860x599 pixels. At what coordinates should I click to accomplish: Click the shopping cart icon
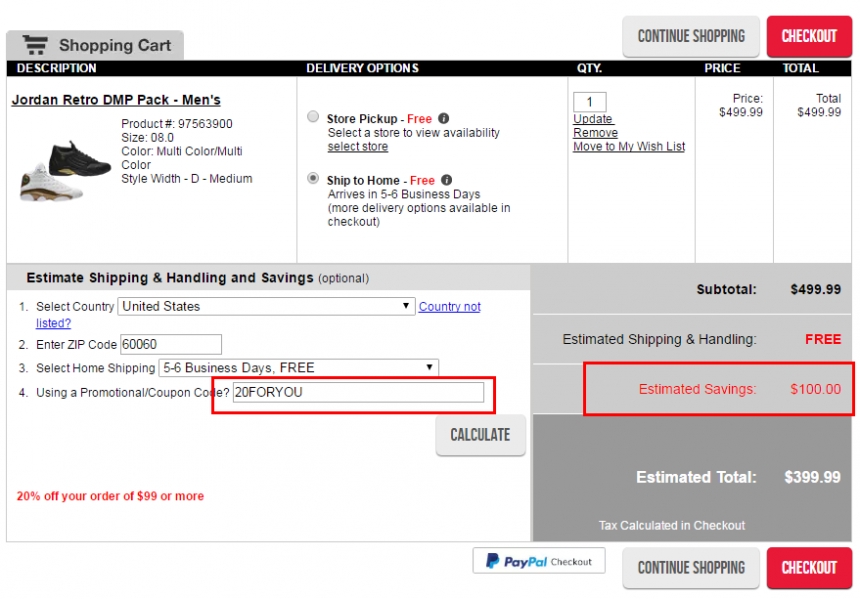tap(35, 45)
